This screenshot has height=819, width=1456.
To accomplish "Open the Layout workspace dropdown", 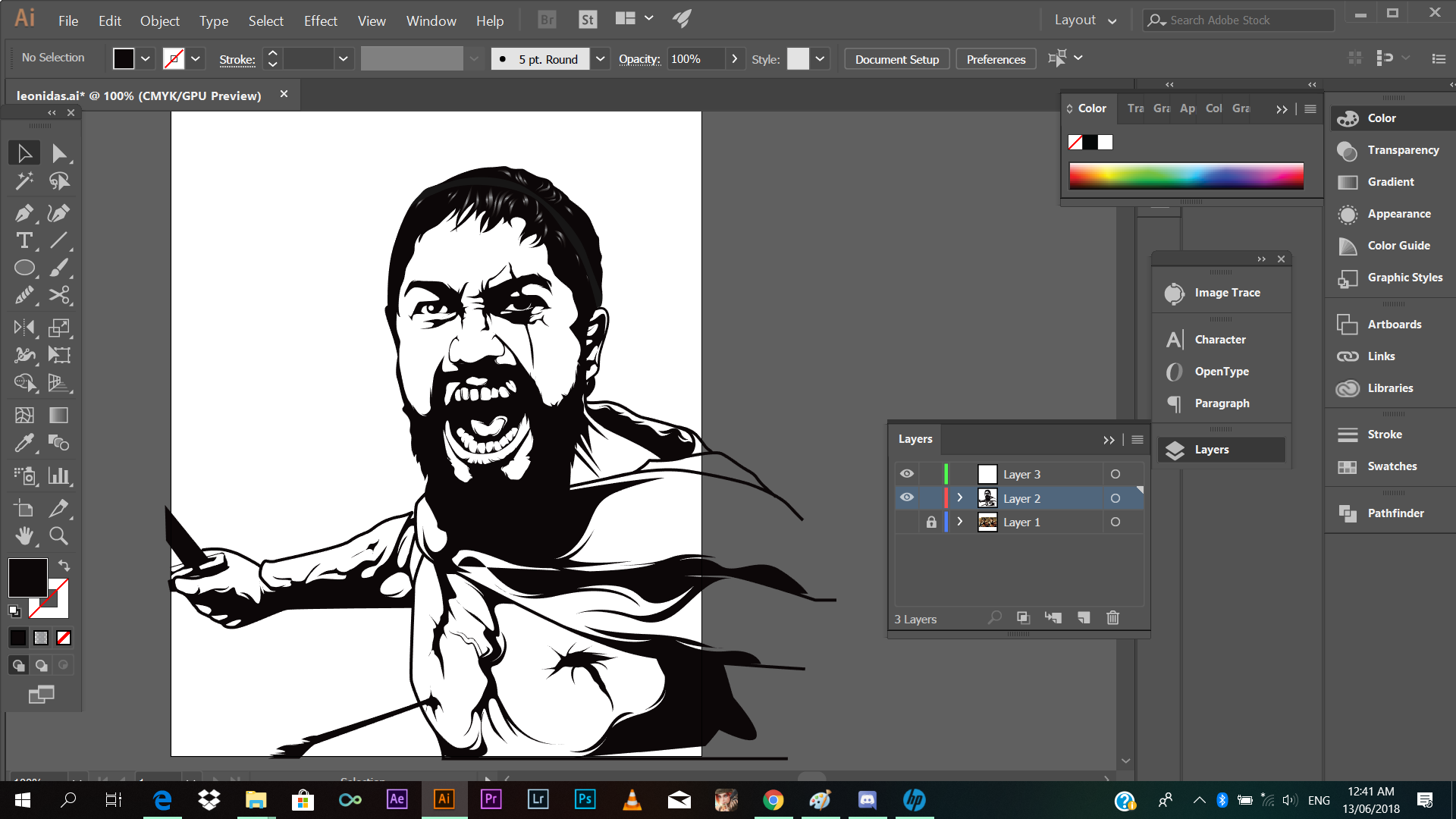I will tap(1085, 20).
